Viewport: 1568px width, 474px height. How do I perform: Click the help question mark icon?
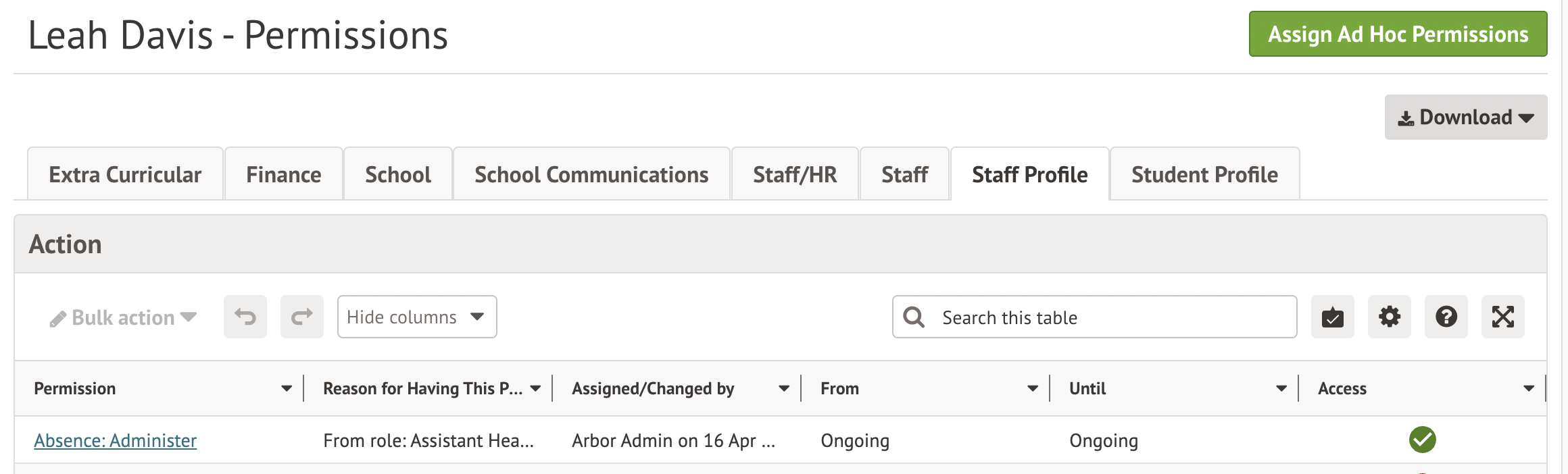(1446, 317)
